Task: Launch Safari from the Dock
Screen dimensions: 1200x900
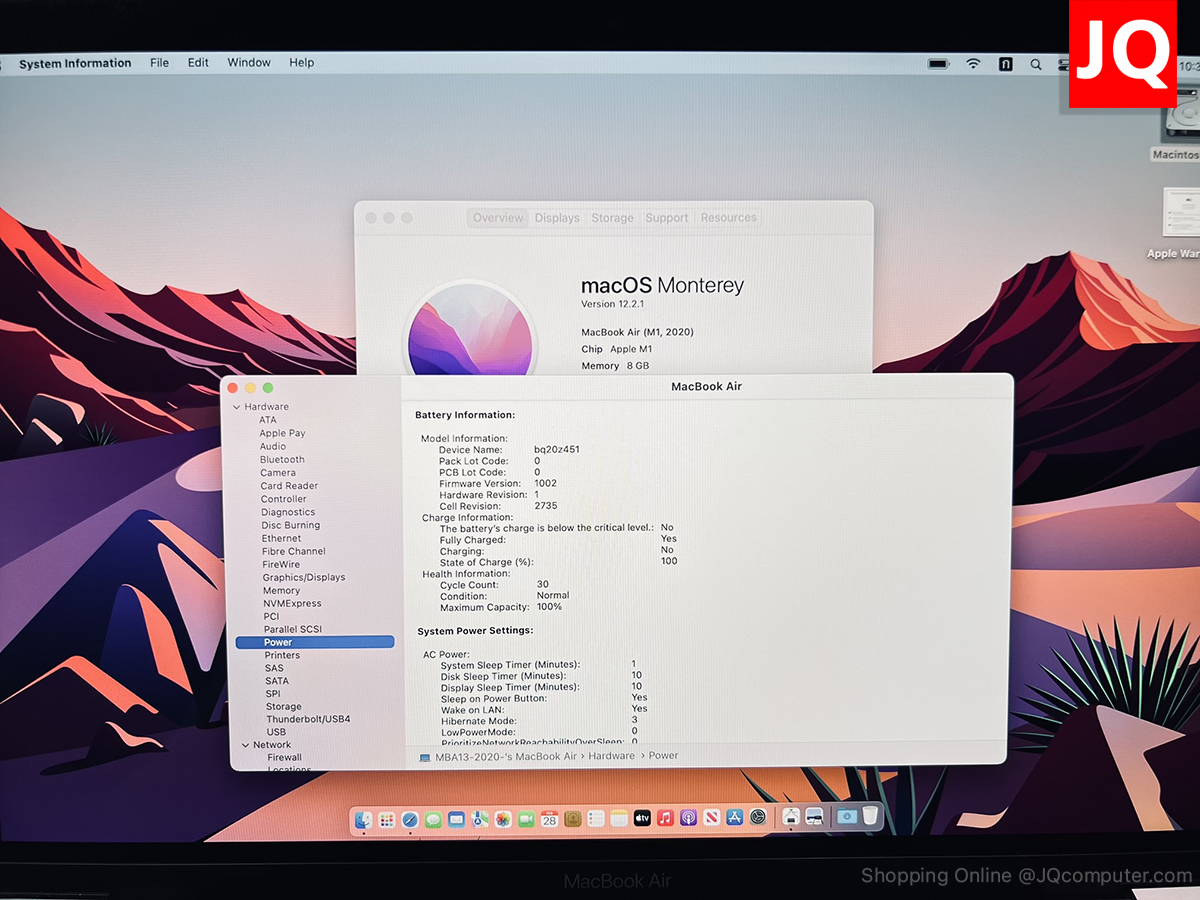Action: point(410,819)
